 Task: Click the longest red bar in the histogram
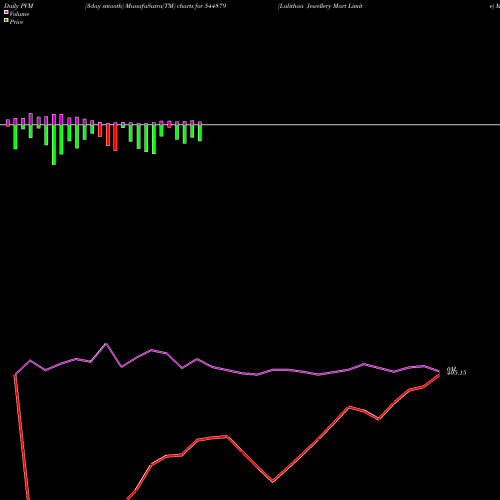[x=115, y=138]
